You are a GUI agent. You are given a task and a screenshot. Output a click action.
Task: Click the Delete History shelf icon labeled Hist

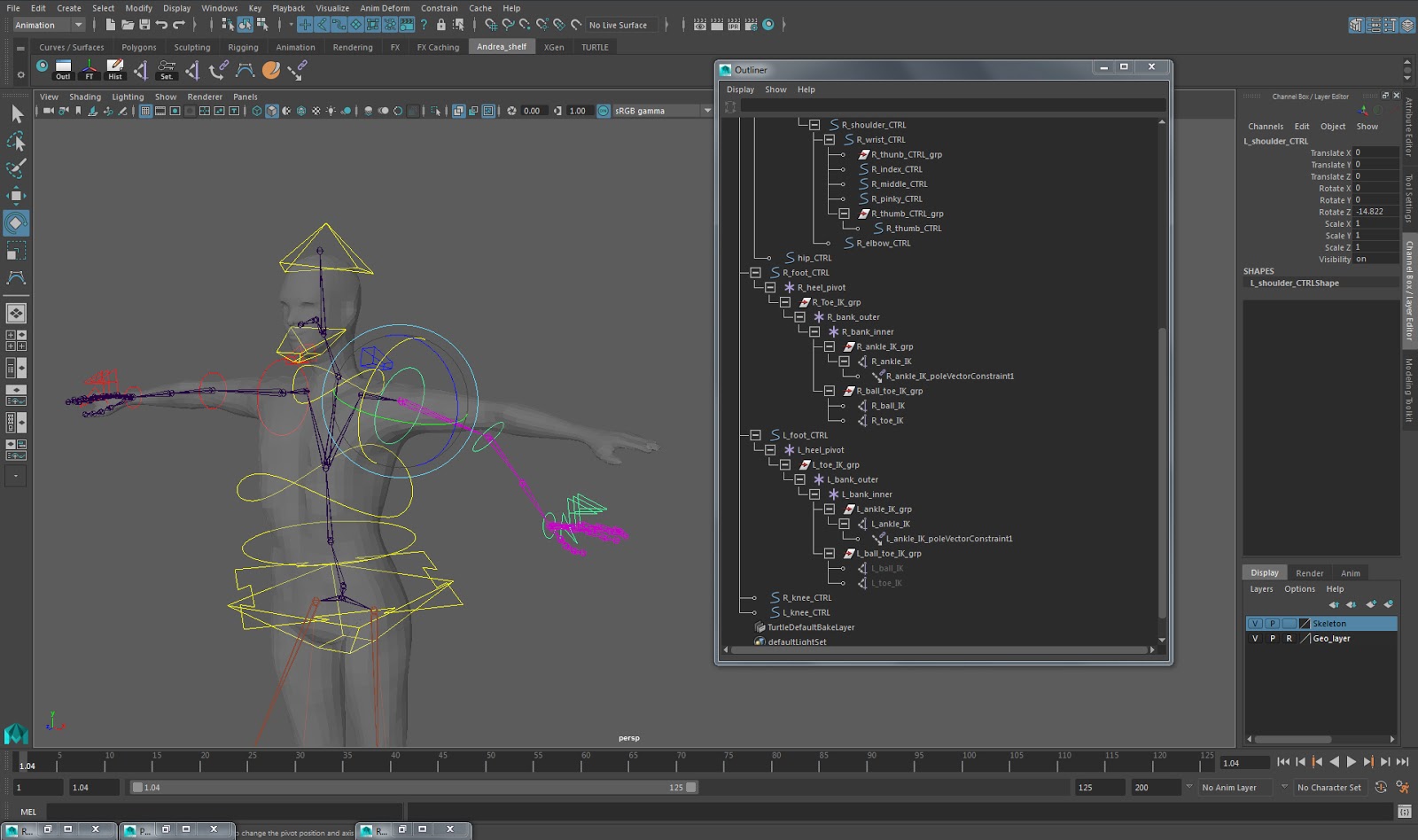(x=115, y=65)
